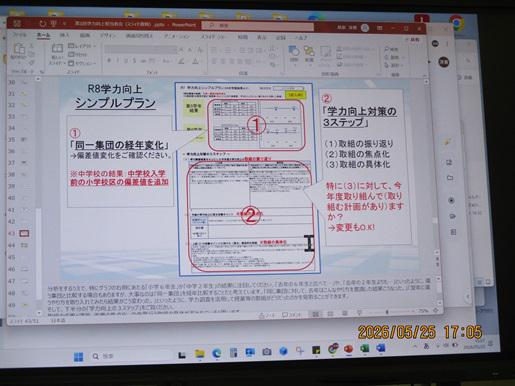Image resolution: width=515 pixels, height=386 pixels.
Task: Expand the Layout (レイアウト) dropdown
Action: click(82, 46)
